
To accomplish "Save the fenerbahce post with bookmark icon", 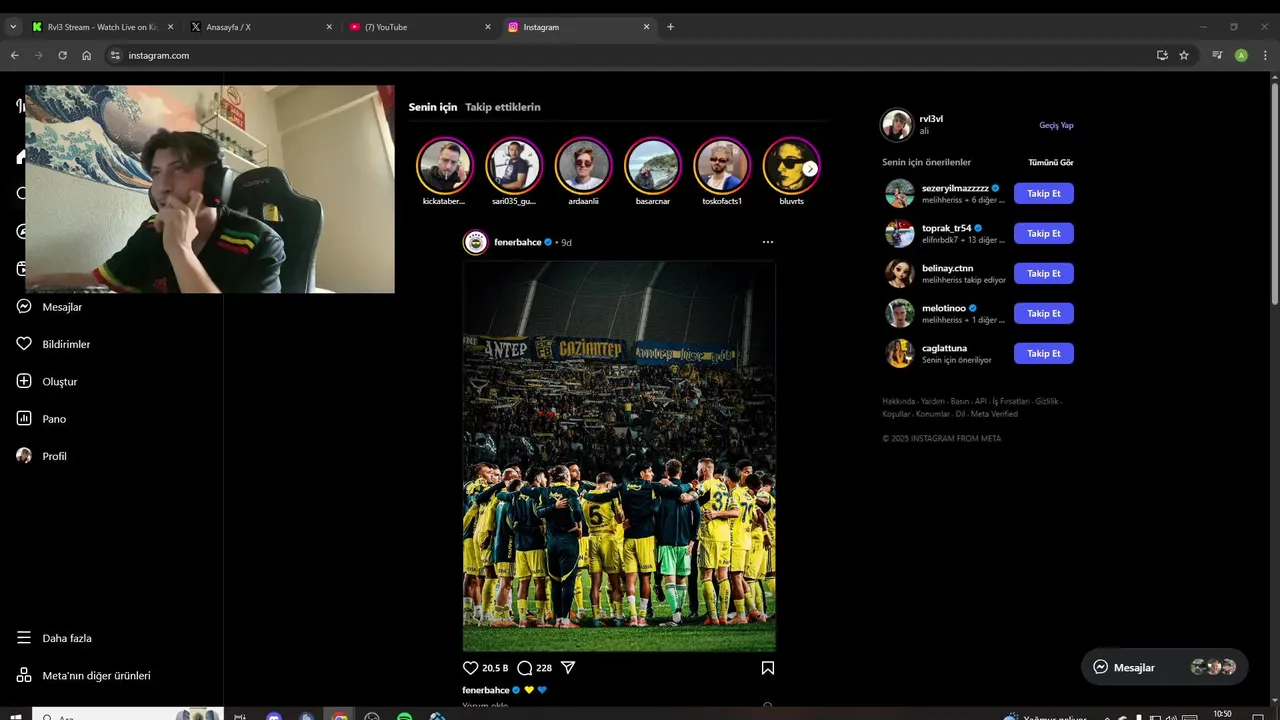I will pyautogui.click(x=768, y=668).
